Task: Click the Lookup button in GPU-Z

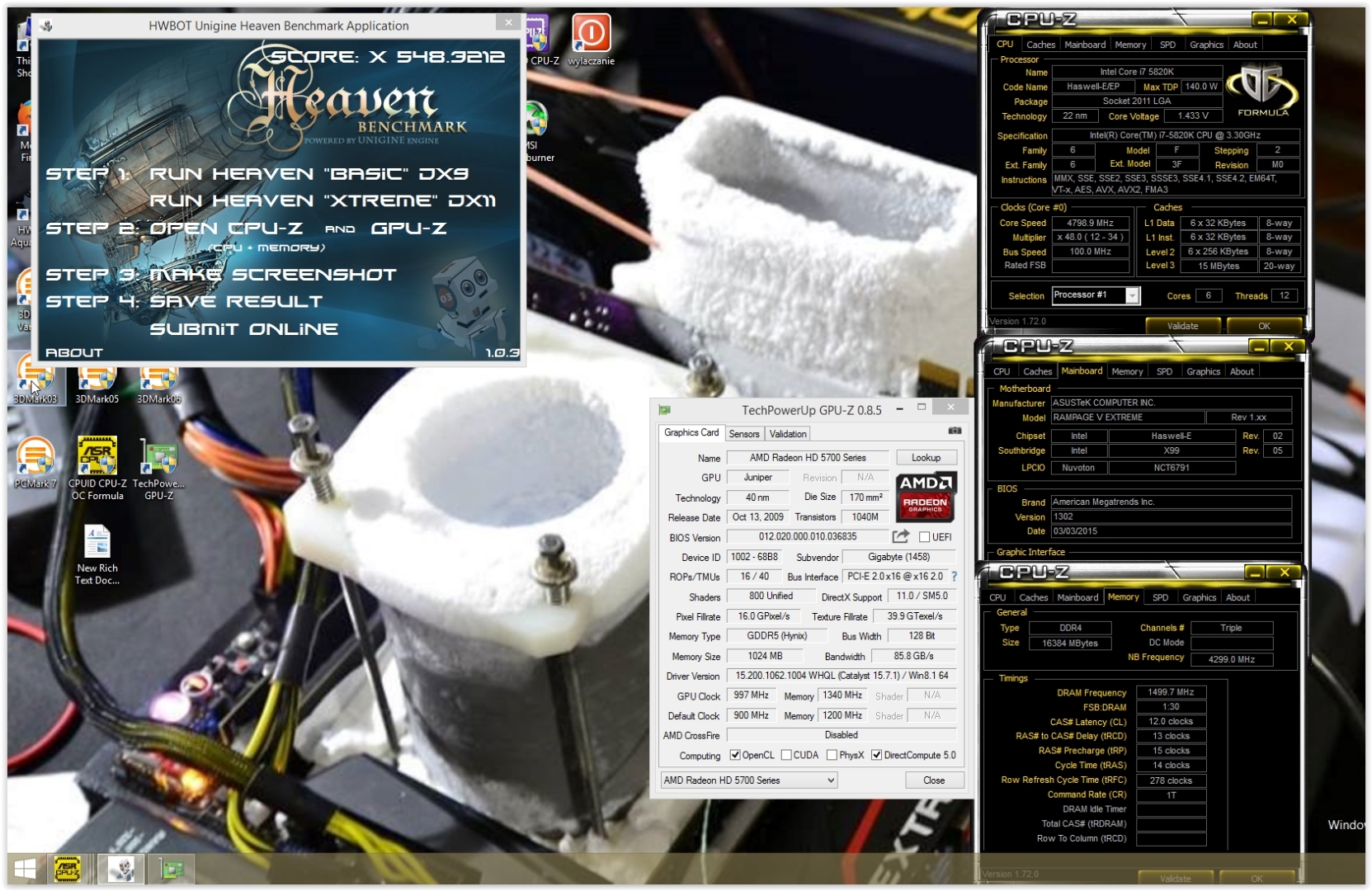Action: (926, 458)
